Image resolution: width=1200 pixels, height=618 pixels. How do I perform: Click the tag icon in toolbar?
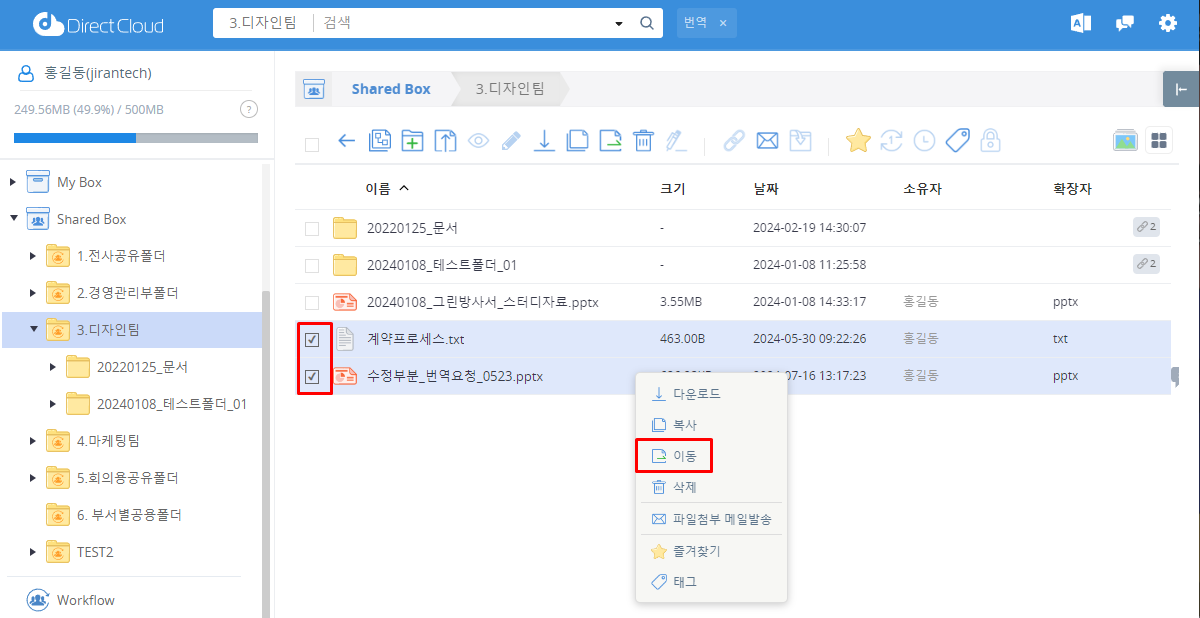(x=957, y=141)
